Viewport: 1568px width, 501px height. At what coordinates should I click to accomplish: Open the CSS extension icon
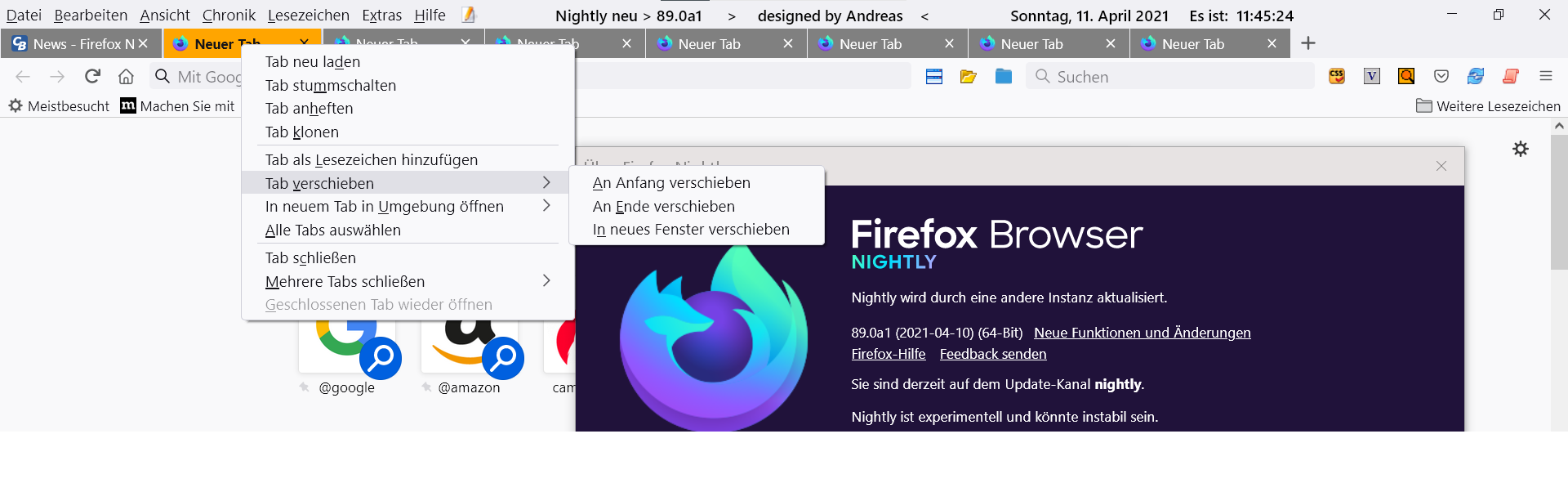pyautogui.click(x=1337, y=76)
